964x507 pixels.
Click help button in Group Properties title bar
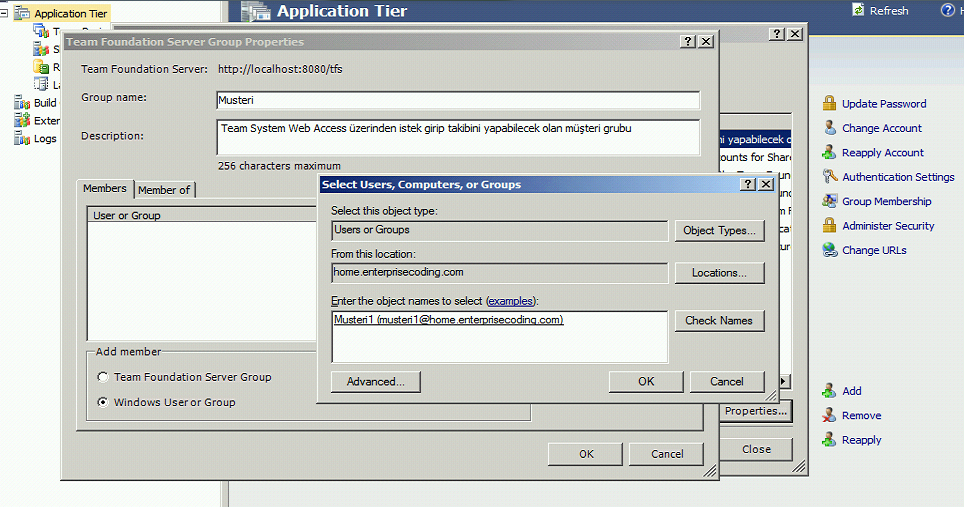click(688, 41)
